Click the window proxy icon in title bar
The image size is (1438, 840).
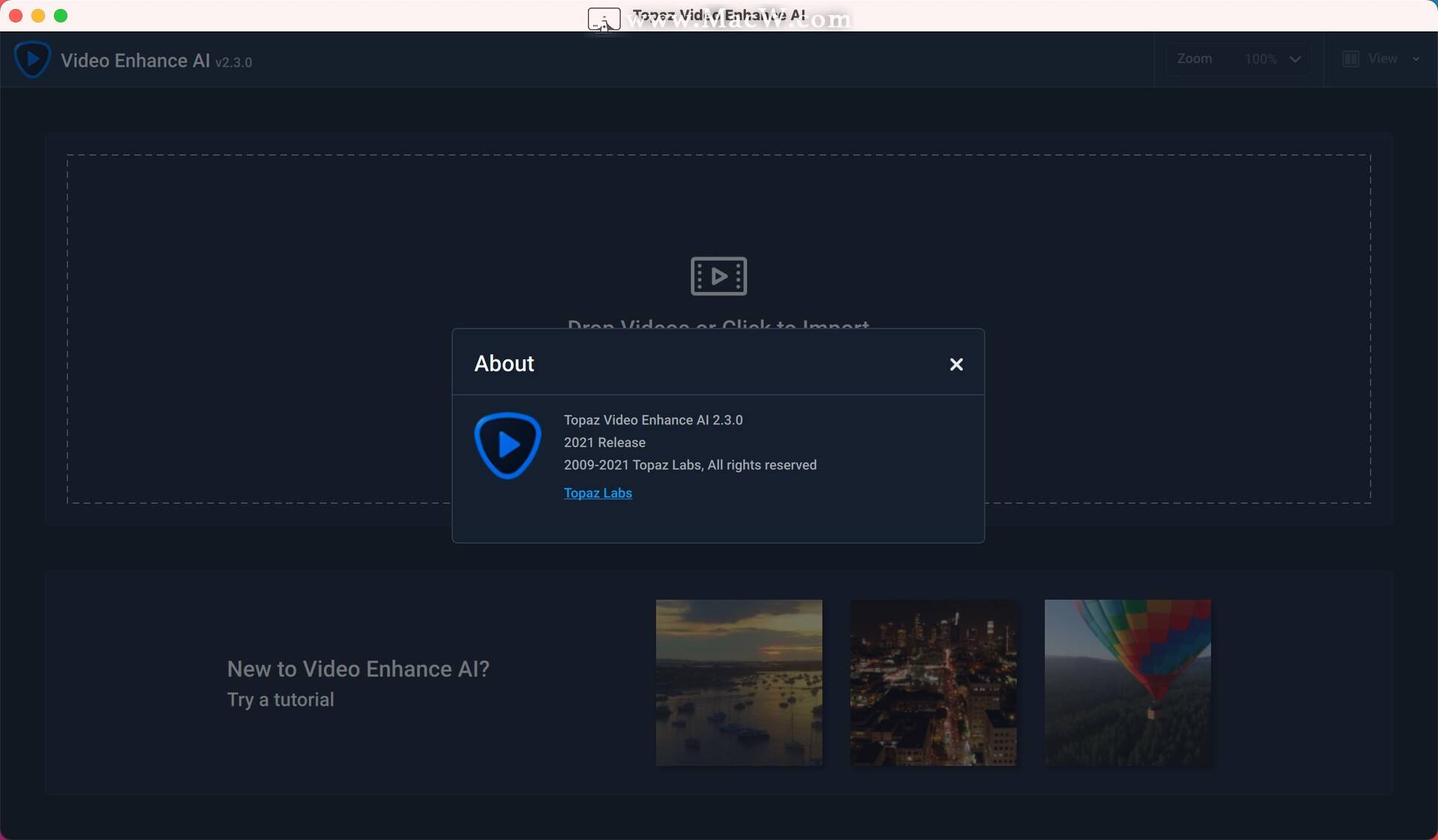(x=604, y=19)
